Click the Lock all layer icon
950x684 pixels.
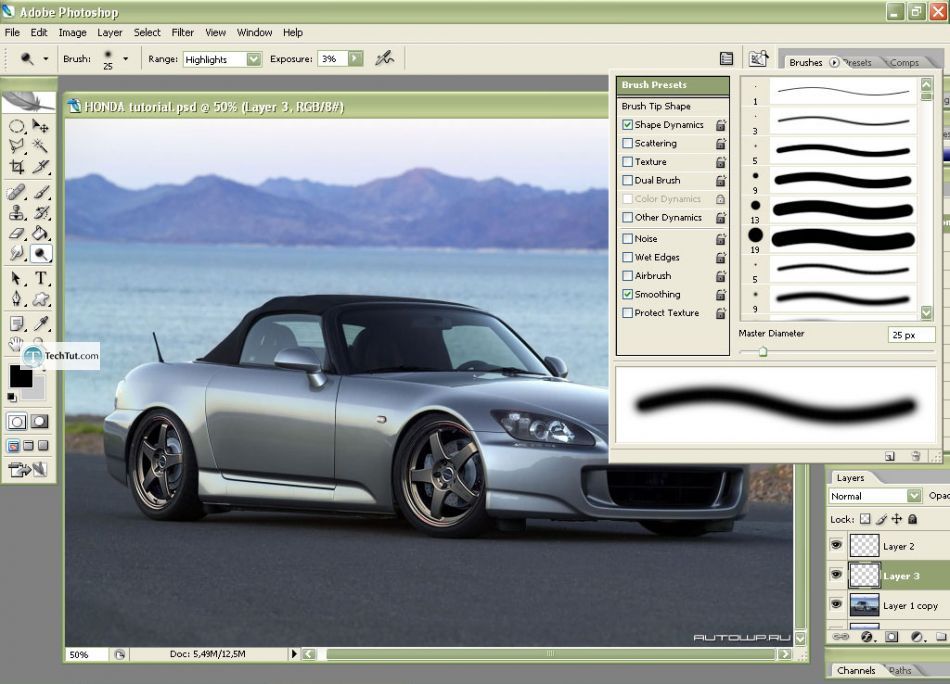click(x=913, y=519)
